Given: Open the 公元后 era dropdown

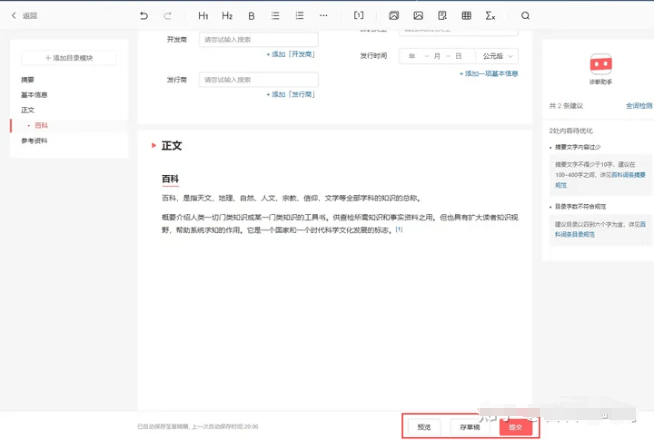Looking at the screenshot, I should tap(497, 56).
